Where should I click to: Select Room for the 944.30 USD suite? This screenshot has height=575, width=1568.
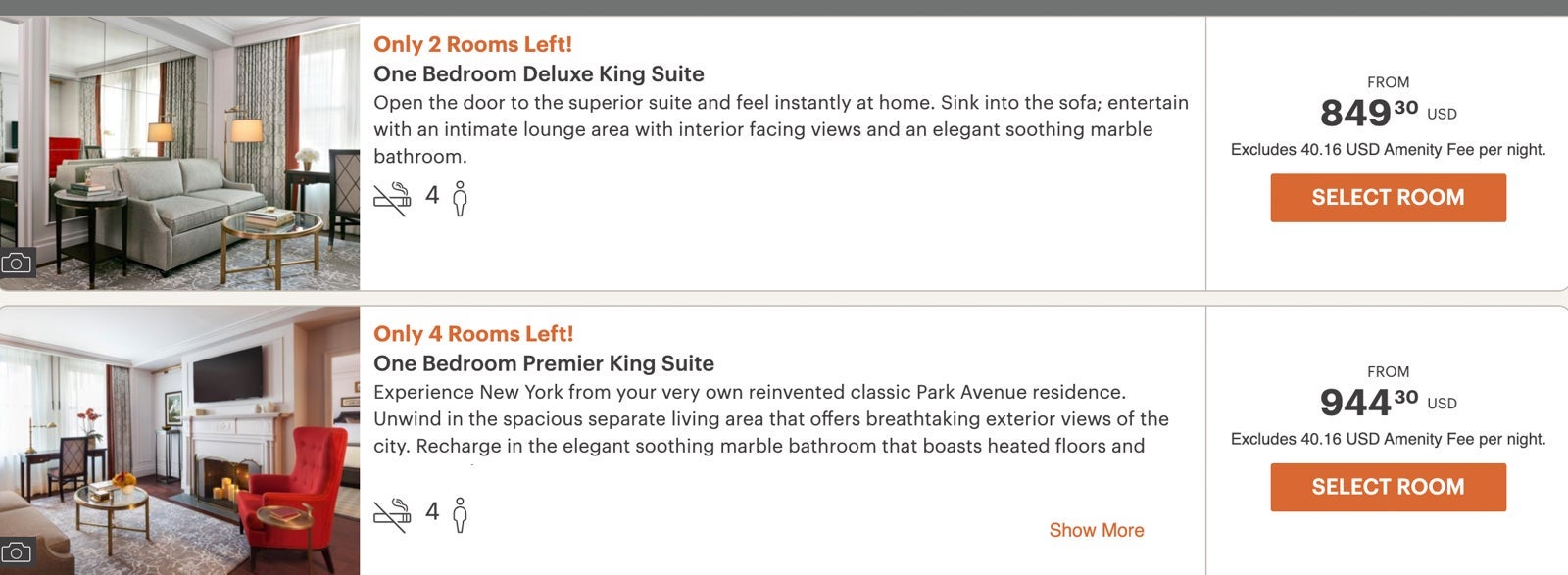coord(1388,487)
